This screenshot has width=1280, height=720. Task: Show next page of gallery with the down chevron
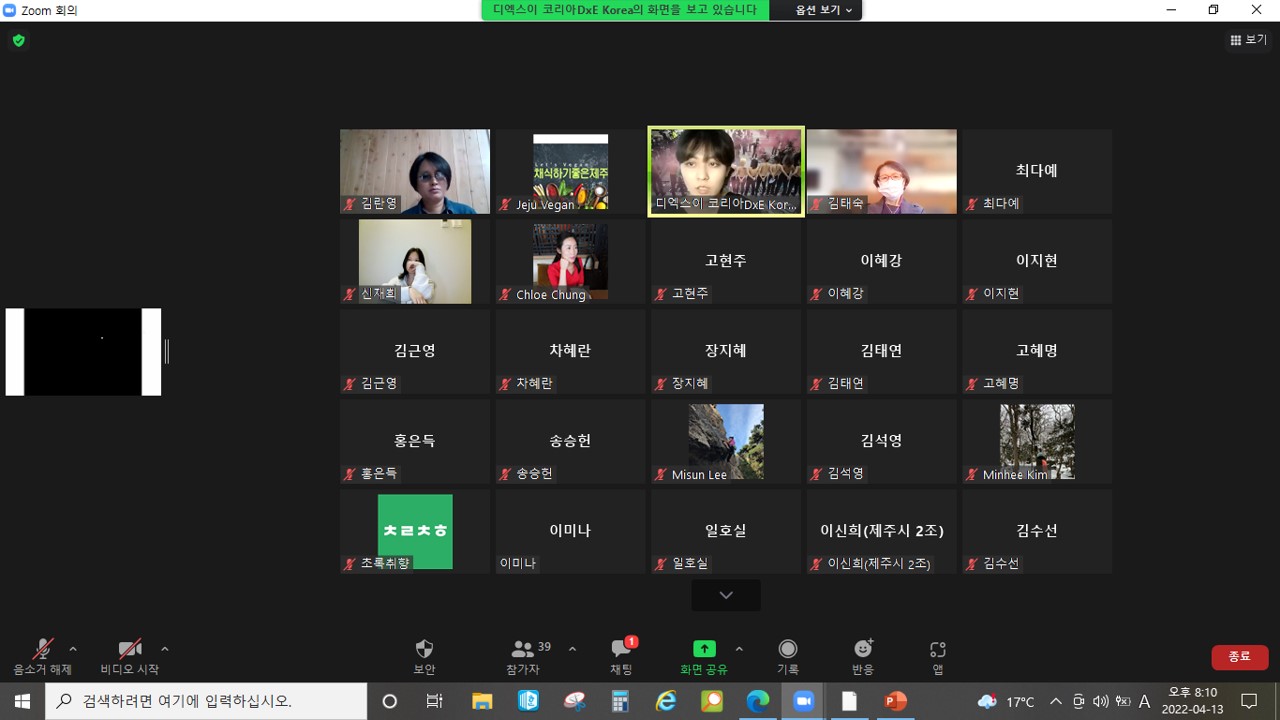coord(726,595)
